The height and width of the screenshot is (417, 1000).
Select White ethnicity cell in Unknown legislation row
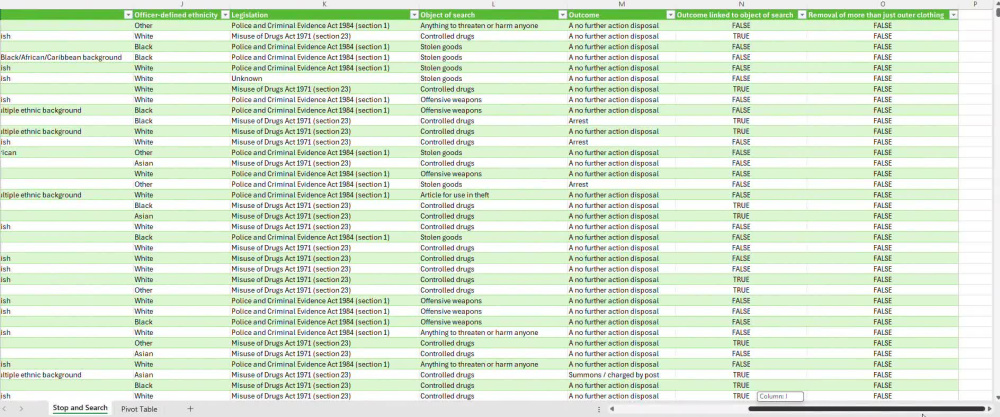point(181,78)
